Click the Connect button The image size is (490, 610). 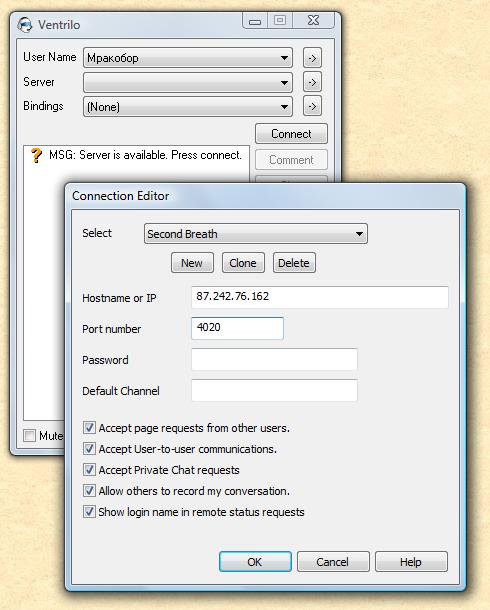click(291, 134)
